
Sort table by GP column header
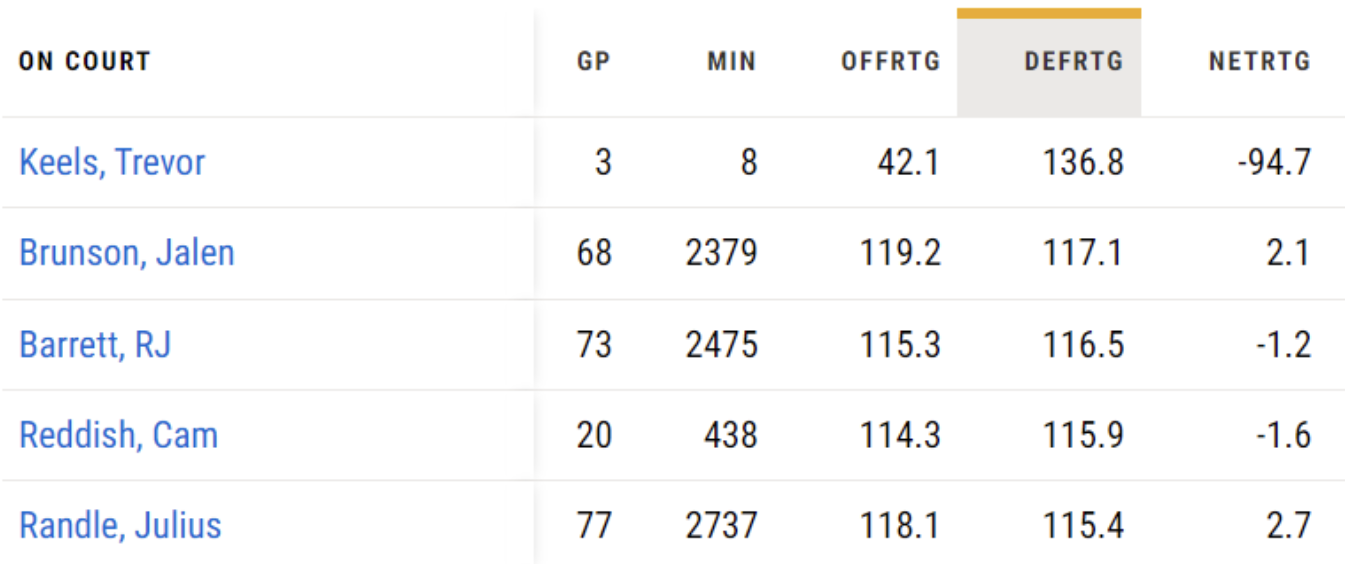pos(593,62)
